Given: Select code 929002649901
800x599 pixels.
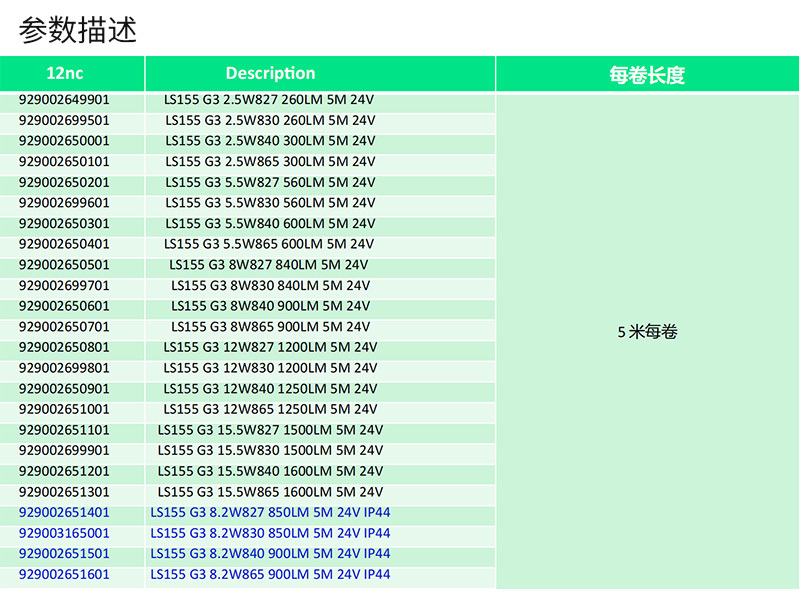Looking at the screenshot, I should 64,99.
